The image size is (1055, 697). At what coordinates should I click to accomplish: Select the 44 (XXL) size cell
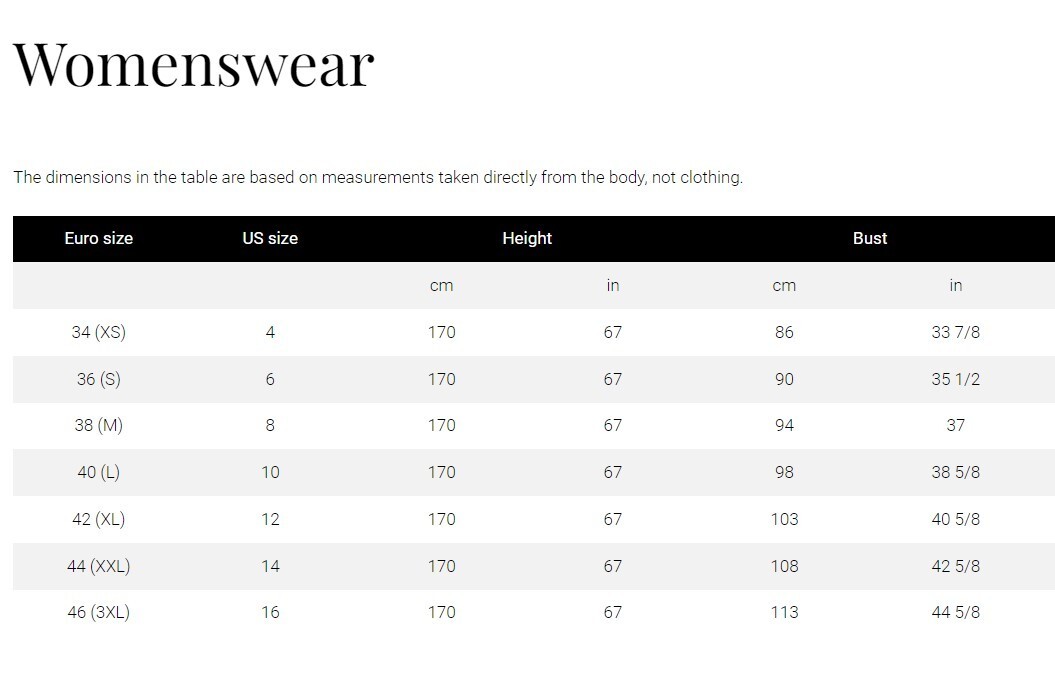click(99, 566)
